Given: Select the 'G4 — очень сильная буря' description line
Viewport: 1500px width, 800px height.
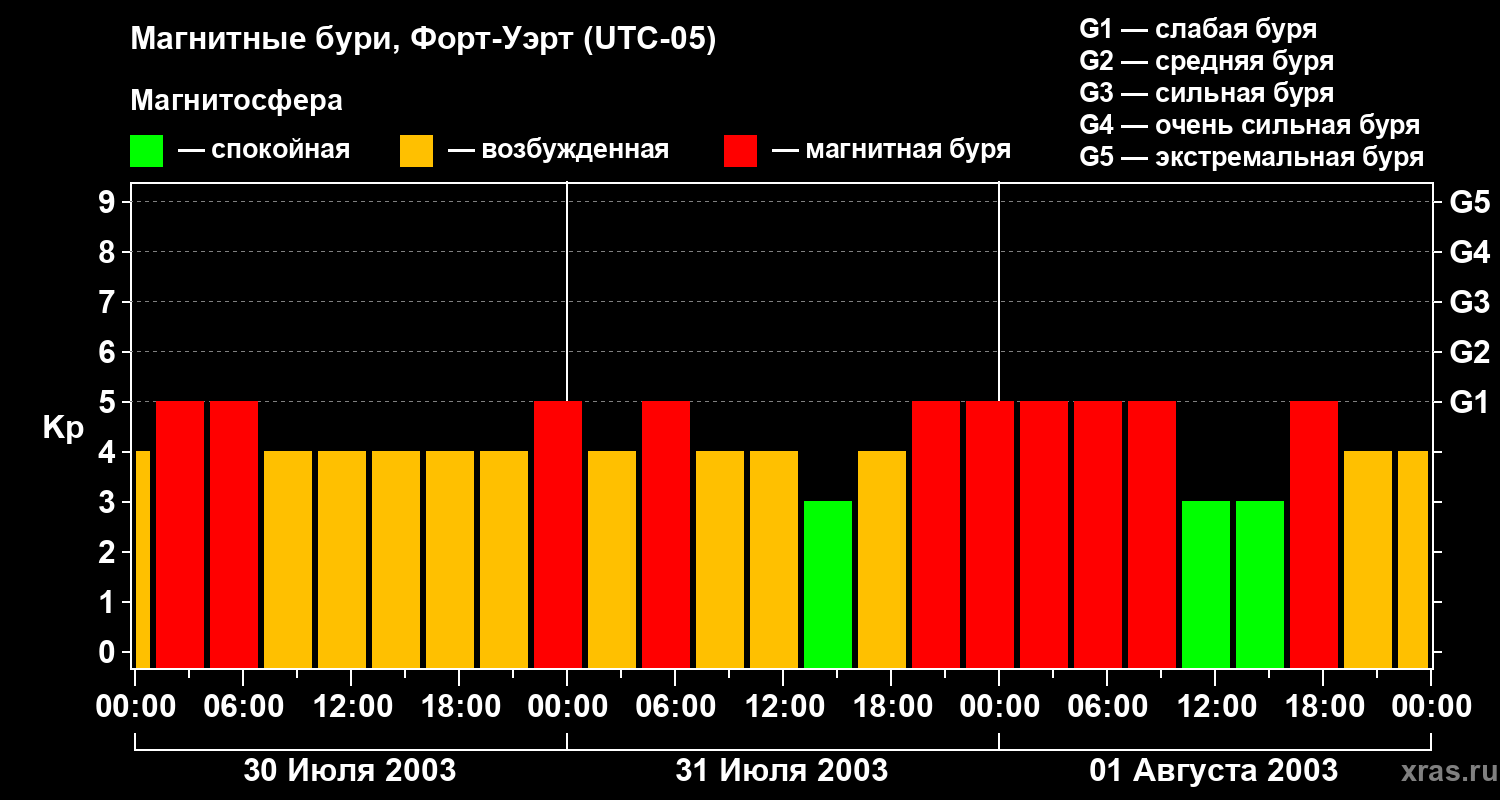Looking at the screenshot, I should [1250, 125].
